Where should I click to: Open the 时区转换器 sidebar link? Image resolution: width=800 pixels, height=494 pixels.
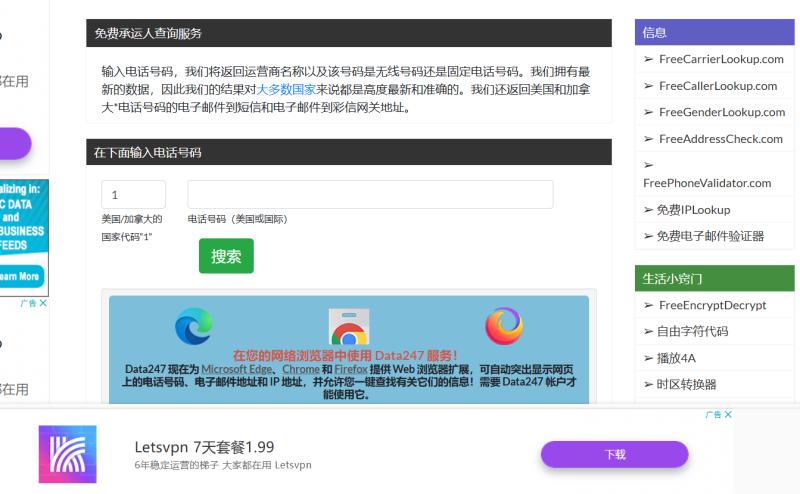click(686, 385)
